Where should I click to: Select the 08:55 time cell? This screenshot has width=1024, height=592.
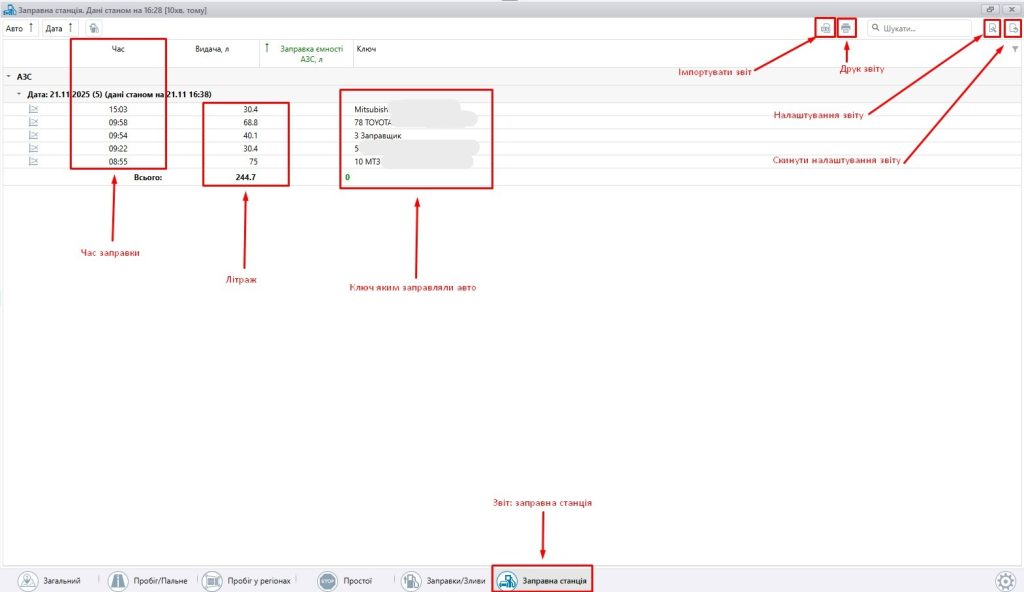pos(118,161)
